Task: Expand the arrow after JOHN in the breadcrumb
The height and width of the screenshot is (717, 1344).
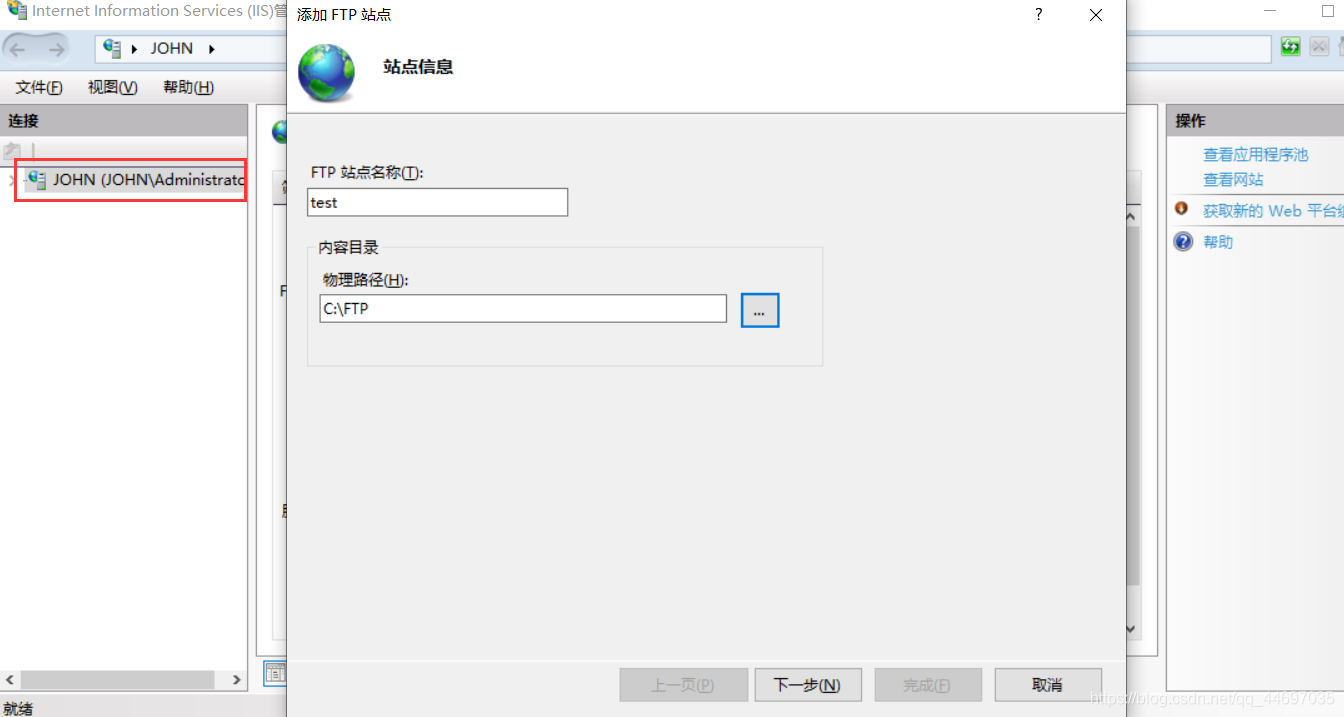Action: click(211, 48)
